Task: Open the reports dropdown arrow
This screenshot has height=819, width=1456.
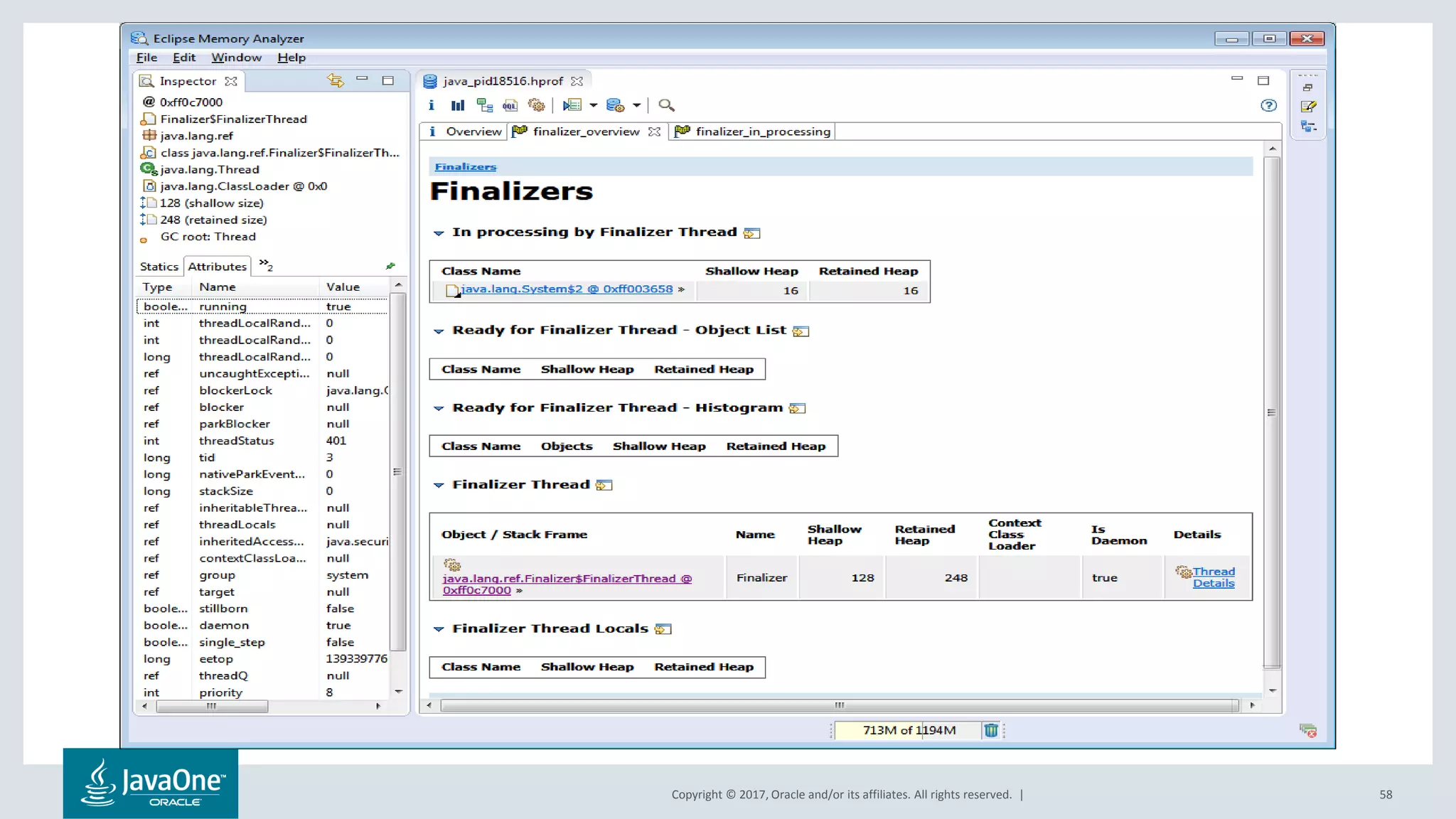Action: (593, 105)
